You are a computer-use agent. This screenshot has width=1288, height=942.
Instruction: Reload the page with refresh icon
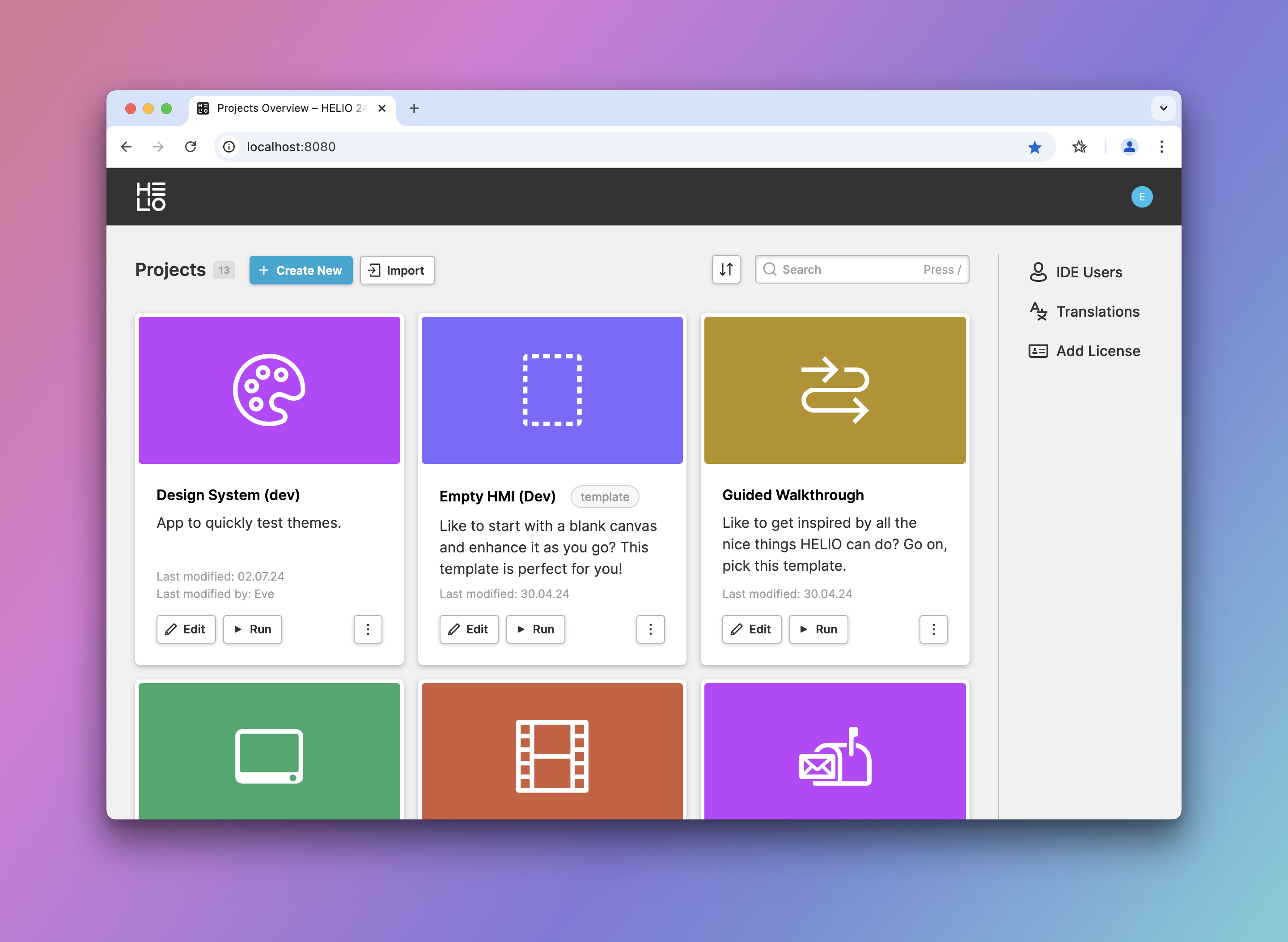tap(191, 147)
